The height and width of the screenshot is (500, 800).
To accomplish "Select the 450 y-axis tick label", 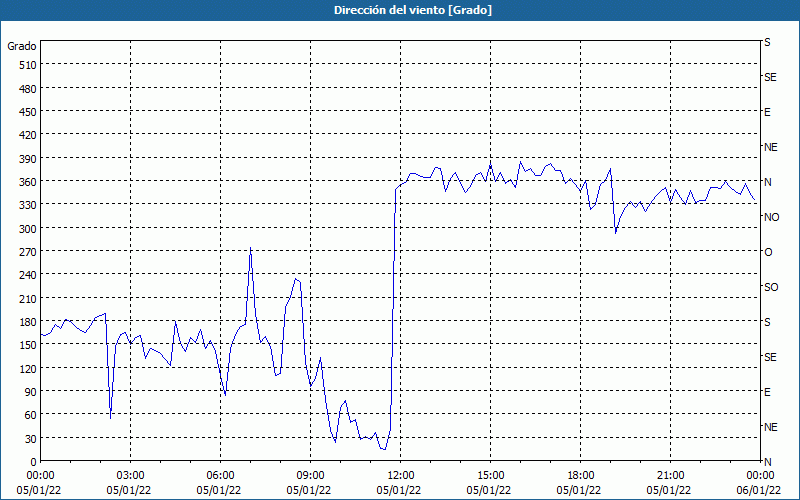I will coord(28,112).
